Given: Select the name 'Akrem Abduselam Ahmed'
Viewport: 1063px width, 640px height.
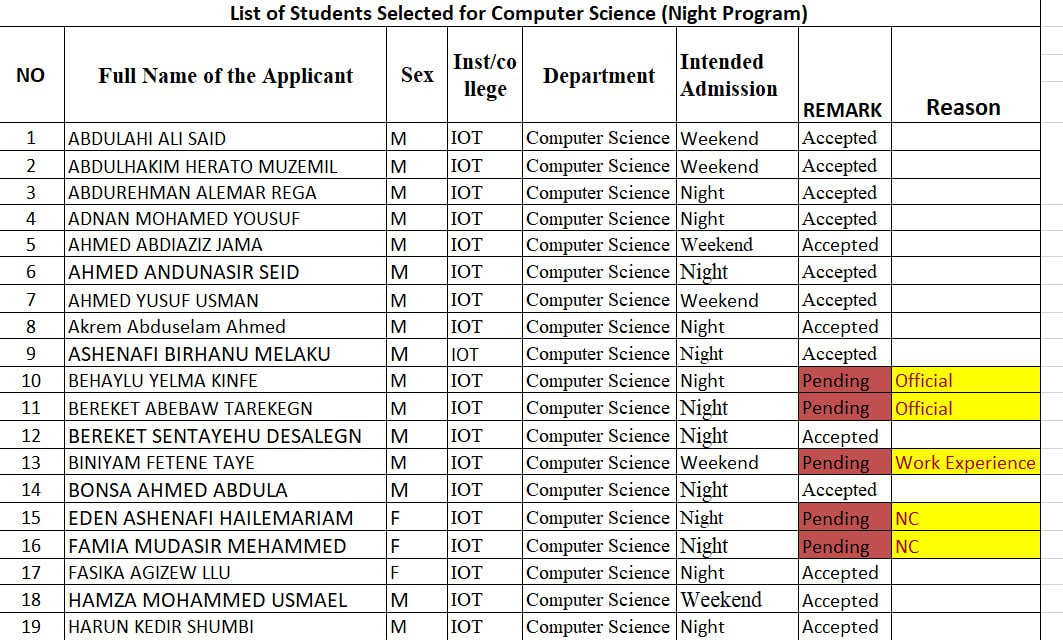Looking at the screenshot, I should click(x=176, y=327).
